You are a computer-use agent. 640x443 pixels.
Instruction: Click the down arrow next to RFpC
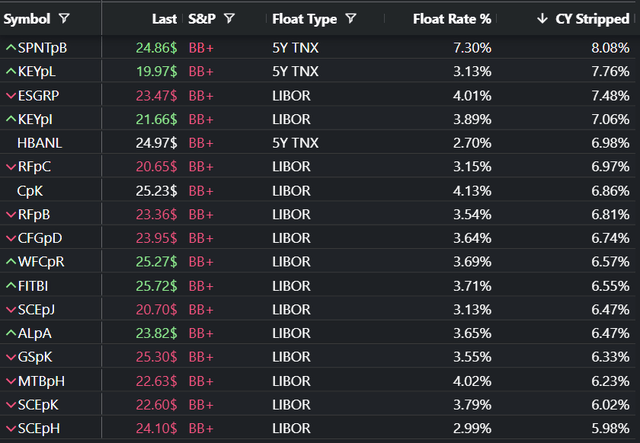coord(11,167)
